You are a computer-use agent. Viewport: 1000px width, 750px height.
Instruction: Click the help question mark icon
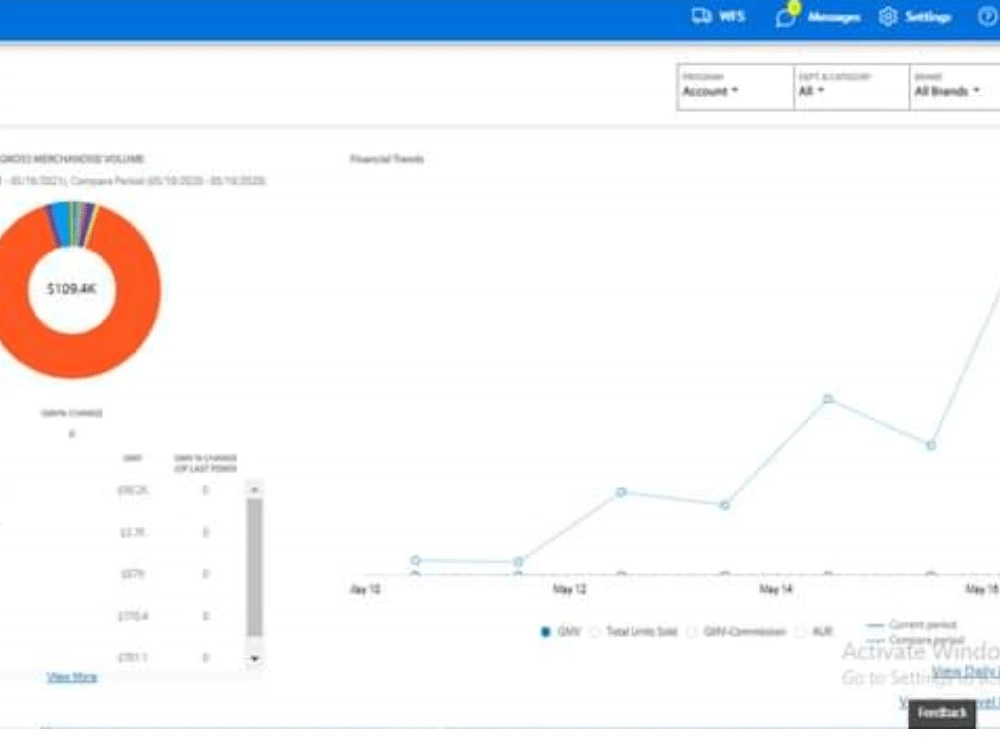(x=987, y=17)
